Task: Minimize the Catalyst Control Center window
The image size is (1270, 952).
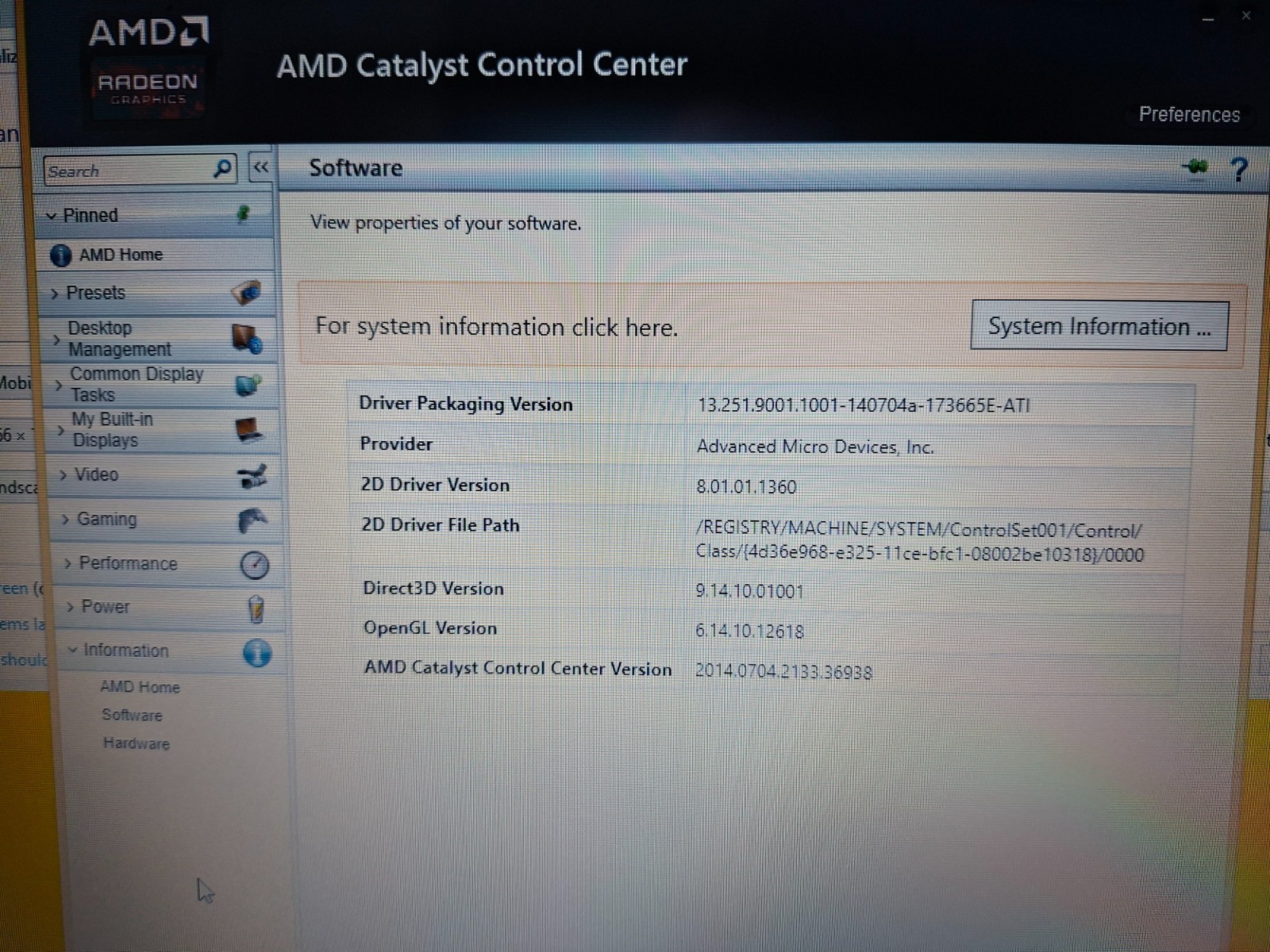Action: (1208, 18)
